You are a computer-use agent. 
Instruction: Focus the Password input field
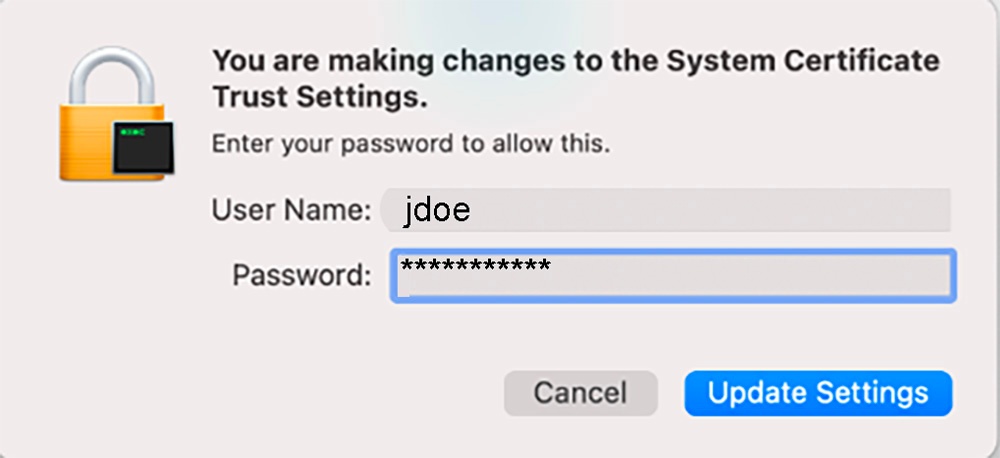point(673,276)
